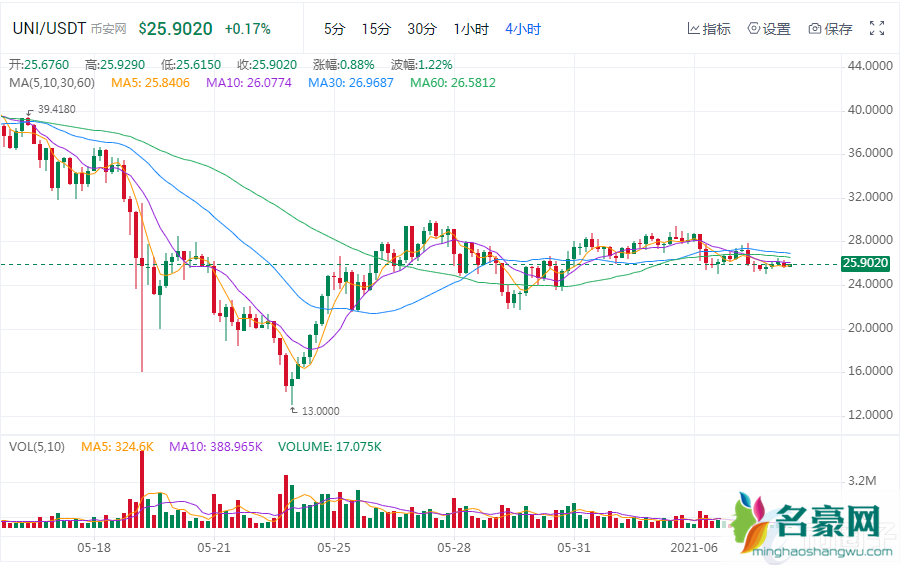Image resolution: width=901 pixels, height=565 pixels.
Task: Click the +0.17% change value
Action: point(248,29)
